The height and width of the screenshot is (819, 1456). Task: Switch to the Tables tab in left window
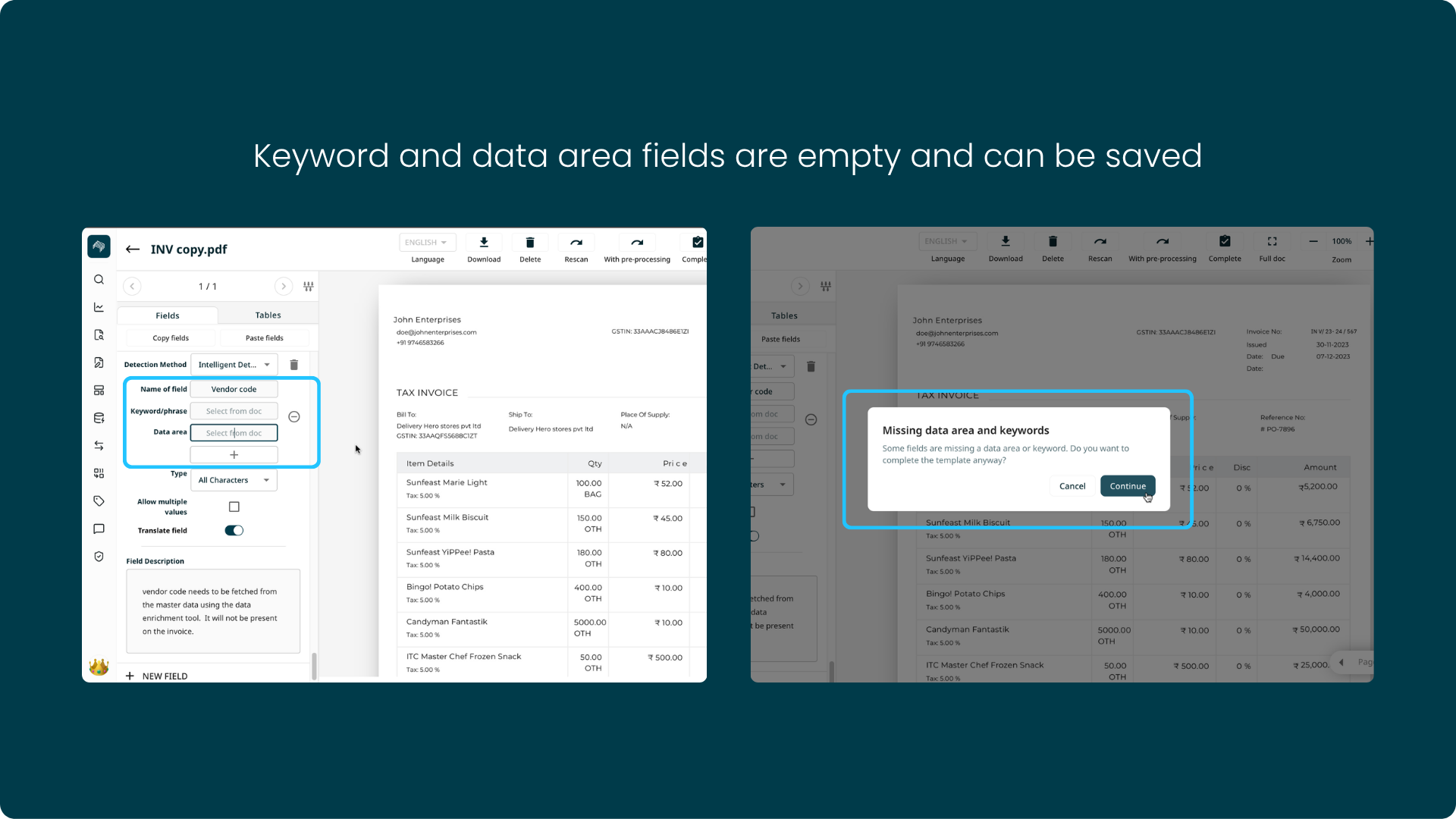tap(268, 315)
